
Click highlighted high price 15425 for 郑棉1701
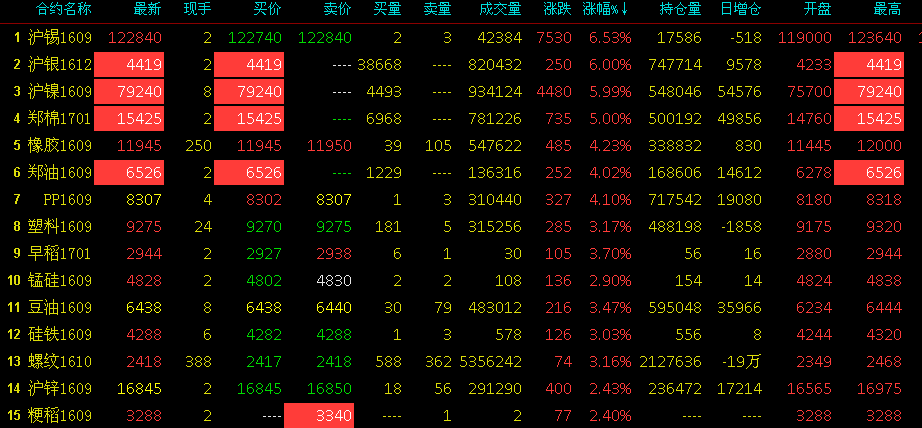869,119
